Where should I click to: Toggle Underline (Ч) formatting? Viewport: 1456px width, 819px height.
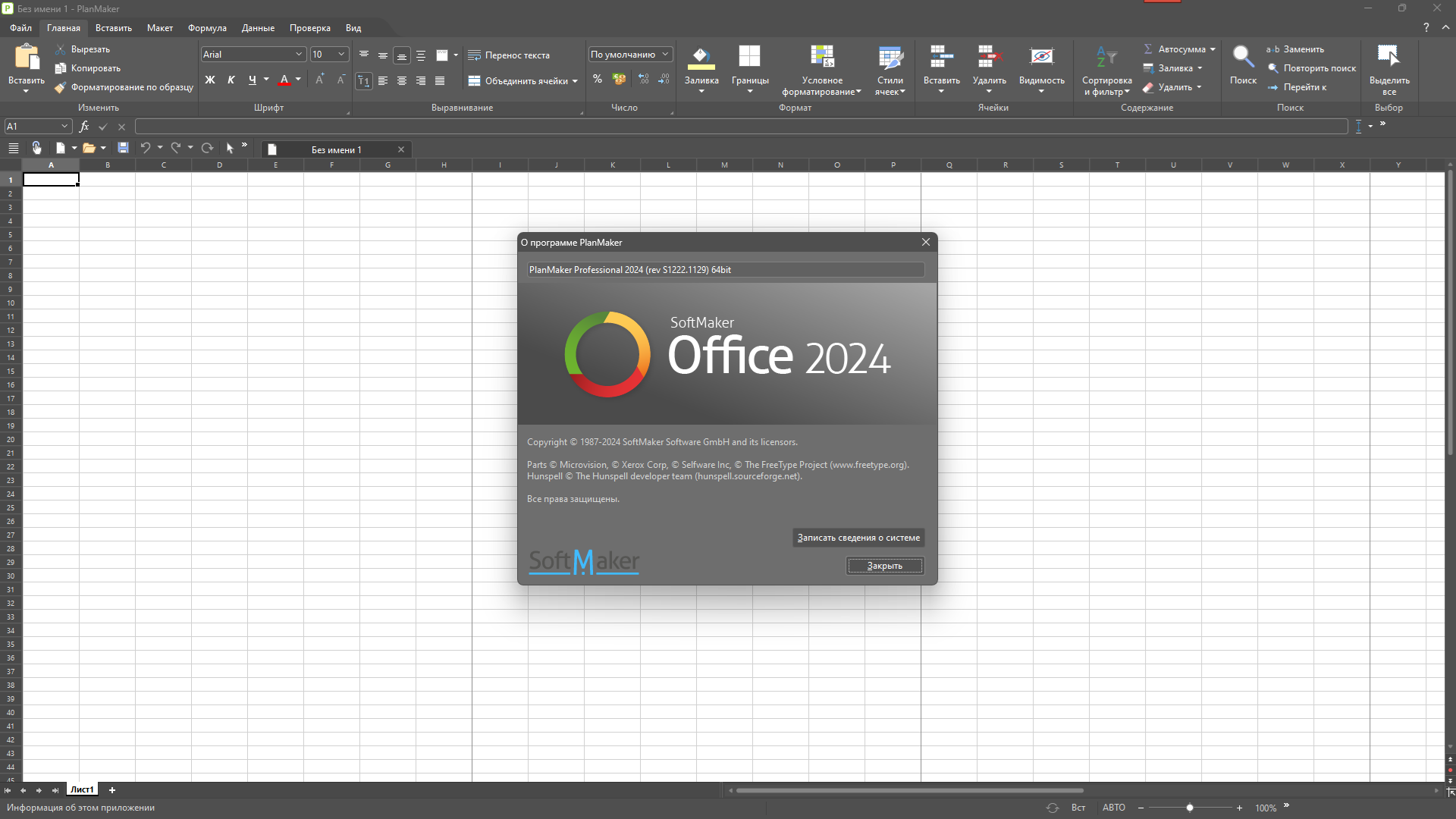pyautogui.click(x=253, y=80)
